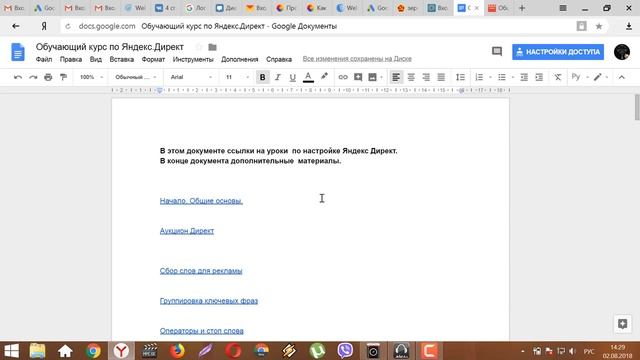
Task: Open the line spacing options
Action: 460,77
